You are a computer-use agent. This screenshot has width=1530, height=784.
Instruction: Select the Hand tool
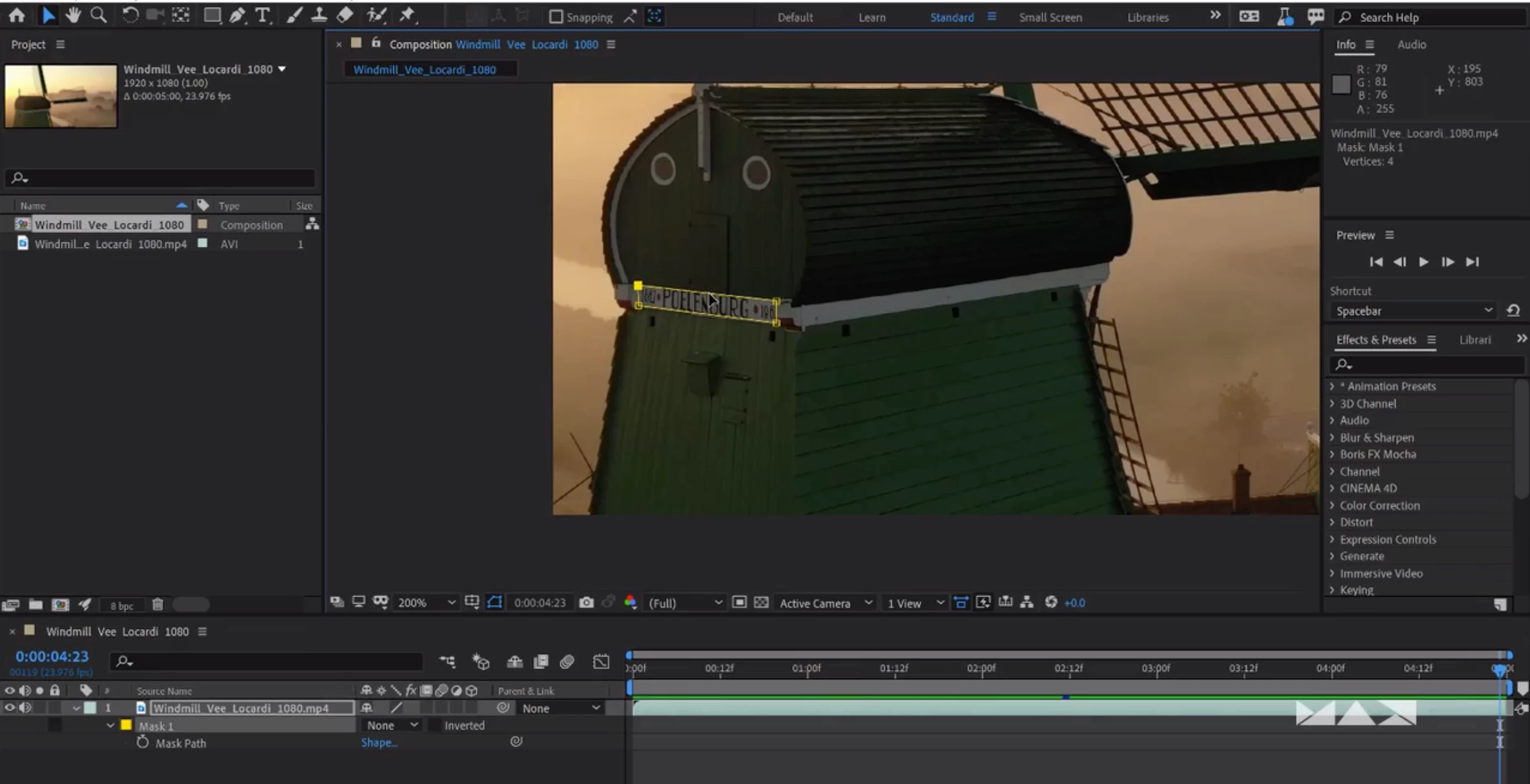coord(73,15)
